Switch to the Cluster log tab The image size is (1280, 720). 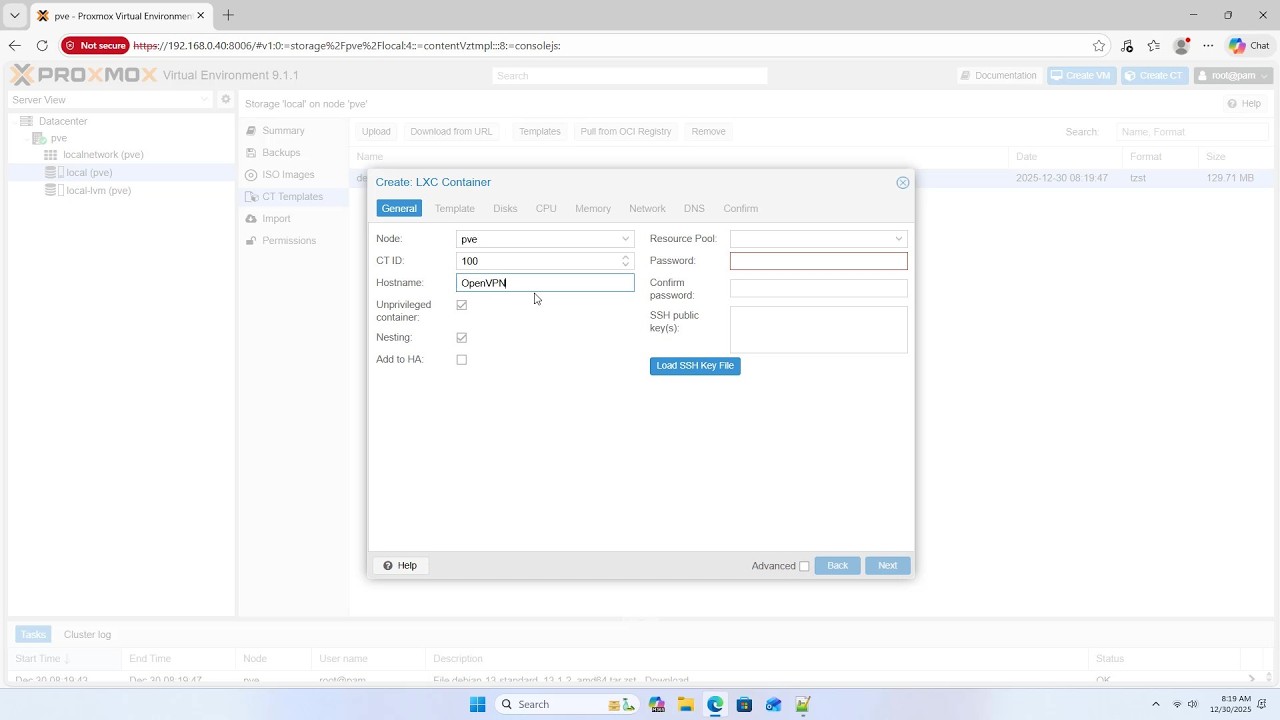coord(87,635)
